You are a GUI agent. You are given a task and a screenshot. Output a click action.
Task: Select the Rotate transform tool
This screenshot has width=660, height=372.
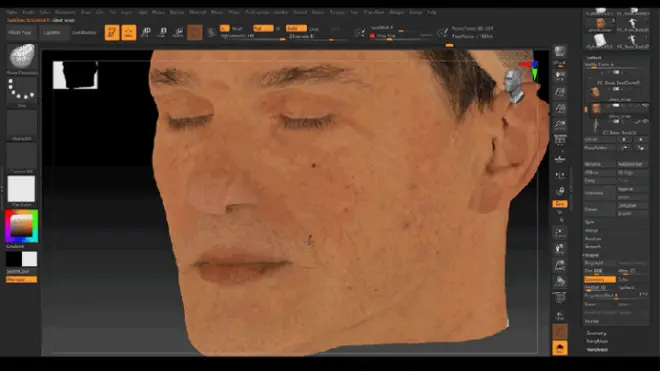coord(178,32)
